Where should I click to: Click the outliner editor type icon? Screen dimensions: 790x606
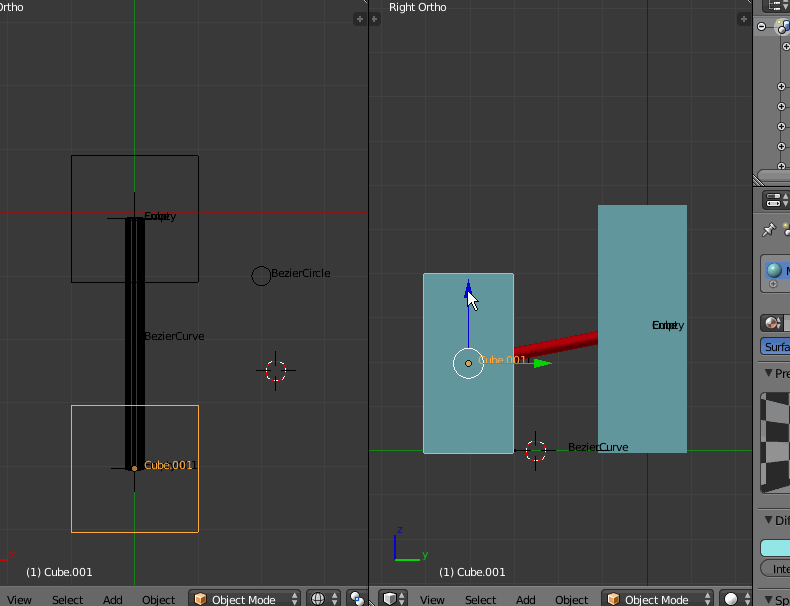pos(776,5)
